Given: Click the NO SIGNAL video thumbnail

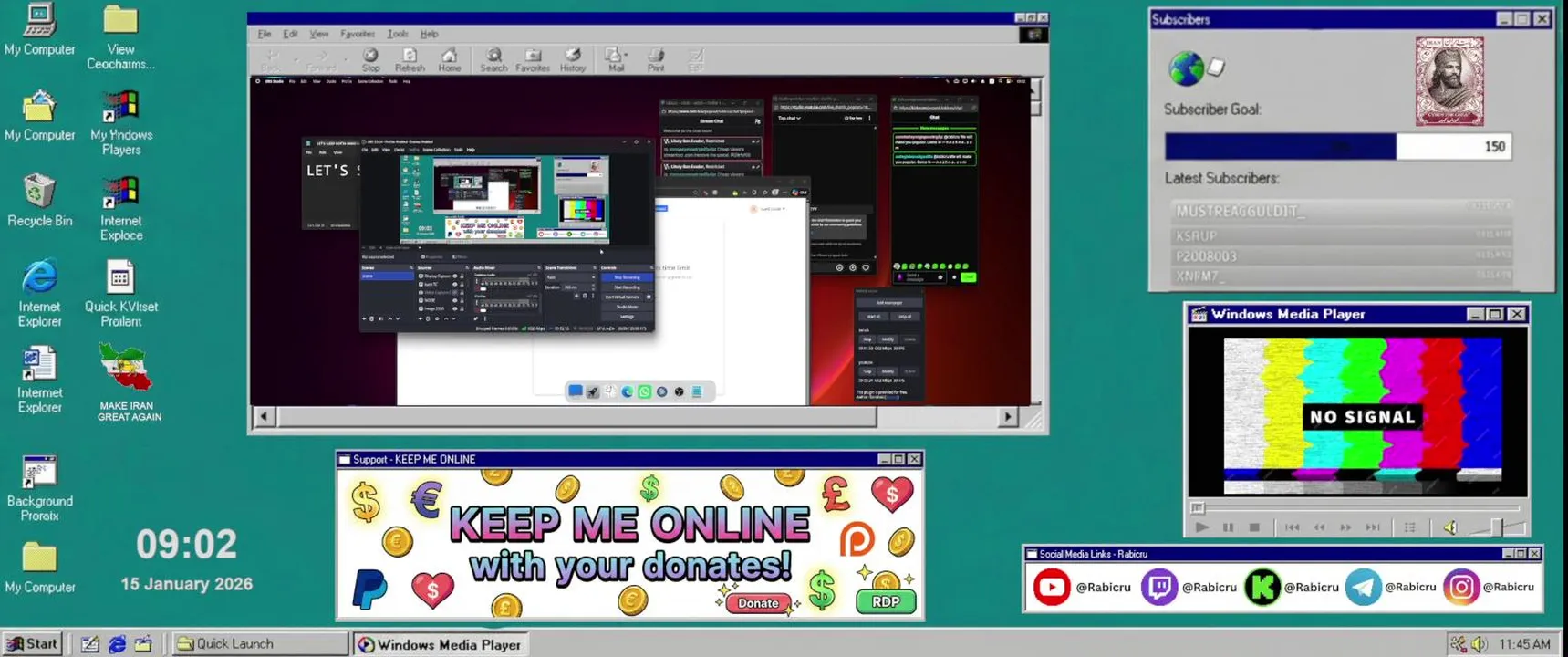Looking at the screenshot, I should pyautogui.click(x=1363, y=414).
